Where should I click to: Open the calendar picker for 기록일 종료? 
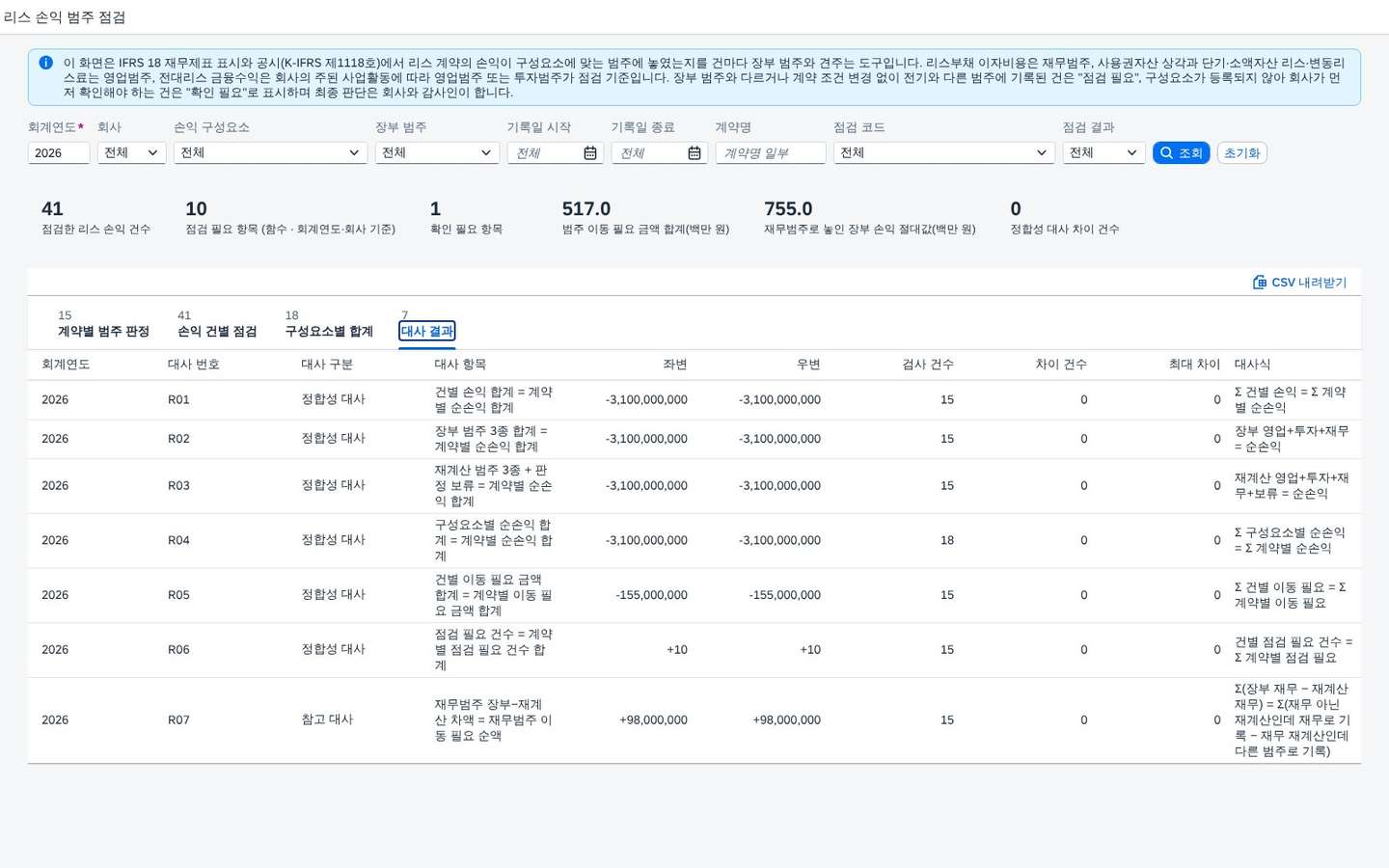(x=694, y=153)
